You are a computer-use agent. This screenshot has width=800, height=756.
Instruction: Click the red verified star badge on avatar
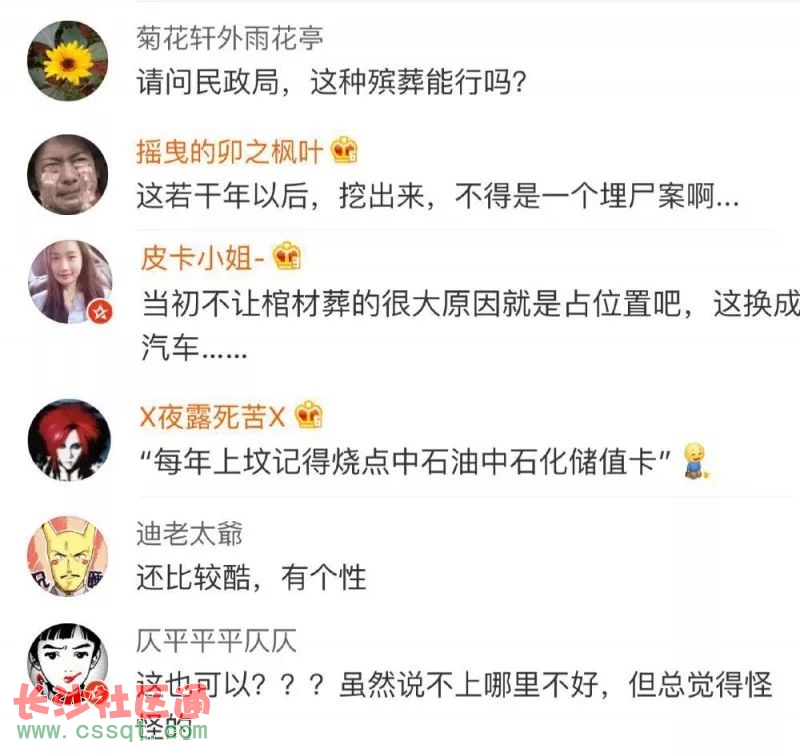click(x=101, y=312)
